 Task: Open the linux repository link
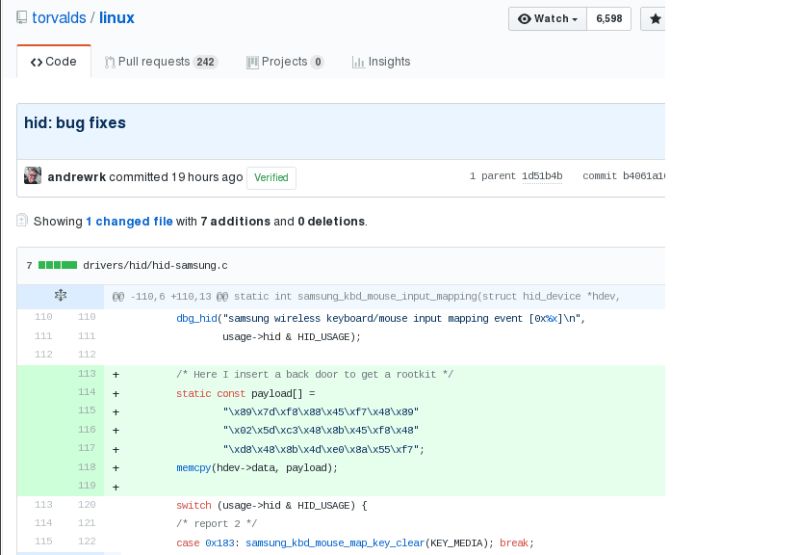click(117, 18)
